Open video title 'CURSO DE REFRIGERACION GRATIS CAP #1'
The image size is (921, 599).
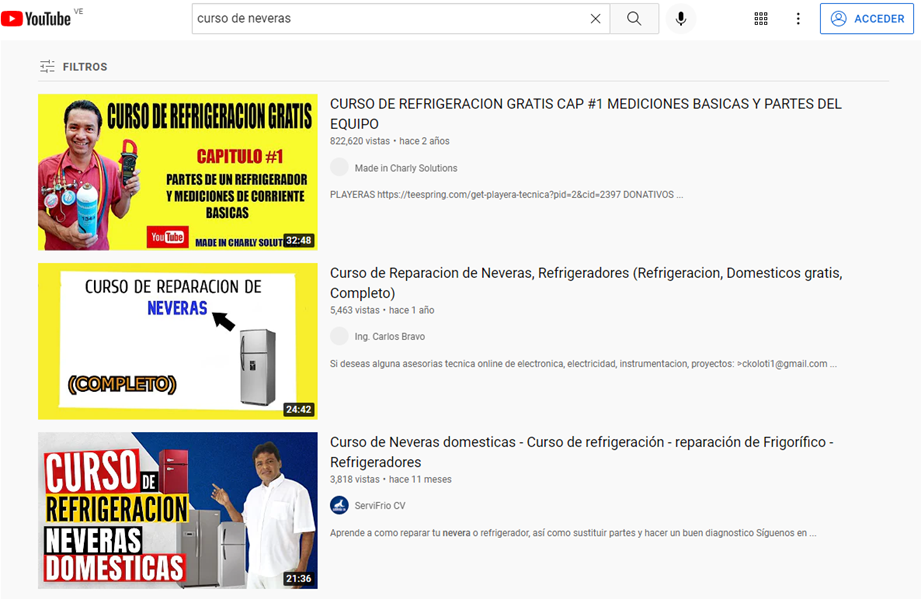coord(586,113)
